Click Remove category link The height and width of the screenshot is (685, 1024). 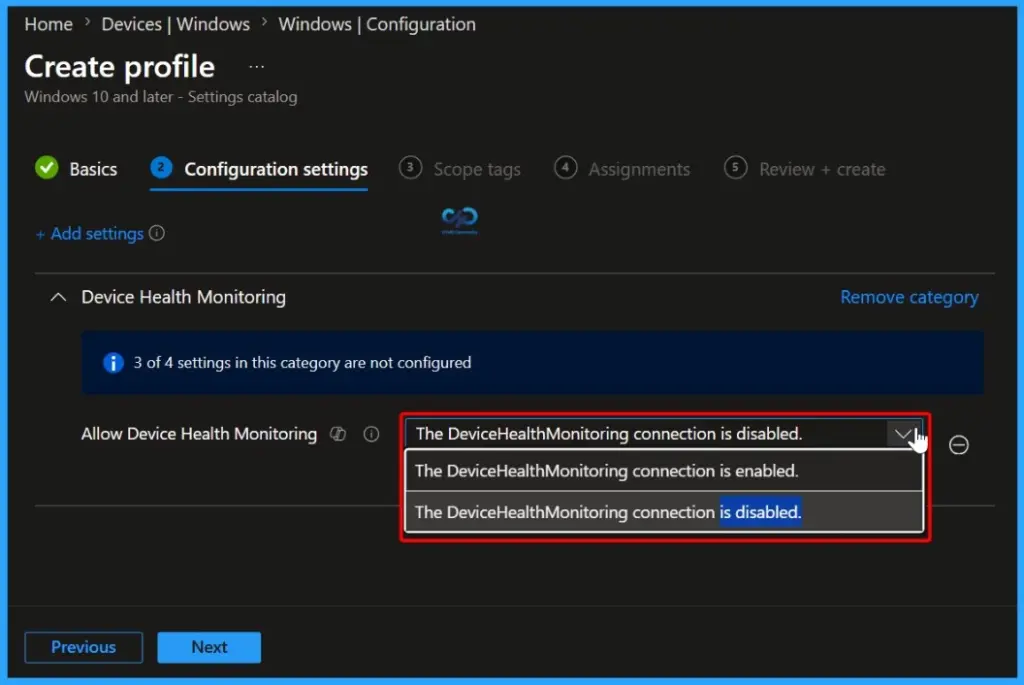pyautogui.click(x=909, y=297)
